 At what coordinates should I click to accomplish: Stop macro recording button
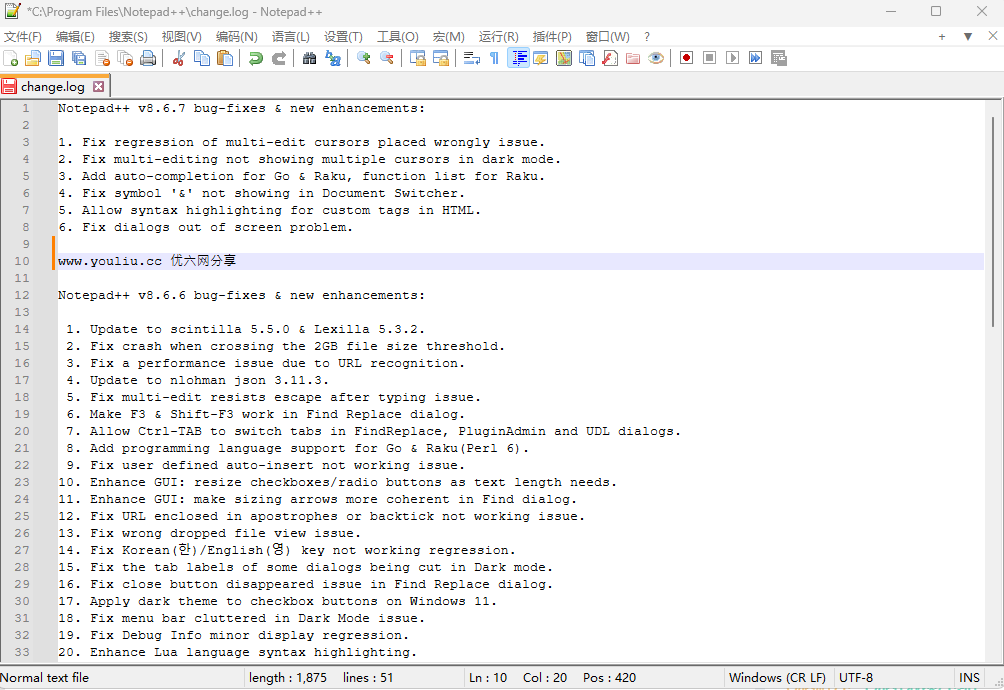click(x=709, y=58)
